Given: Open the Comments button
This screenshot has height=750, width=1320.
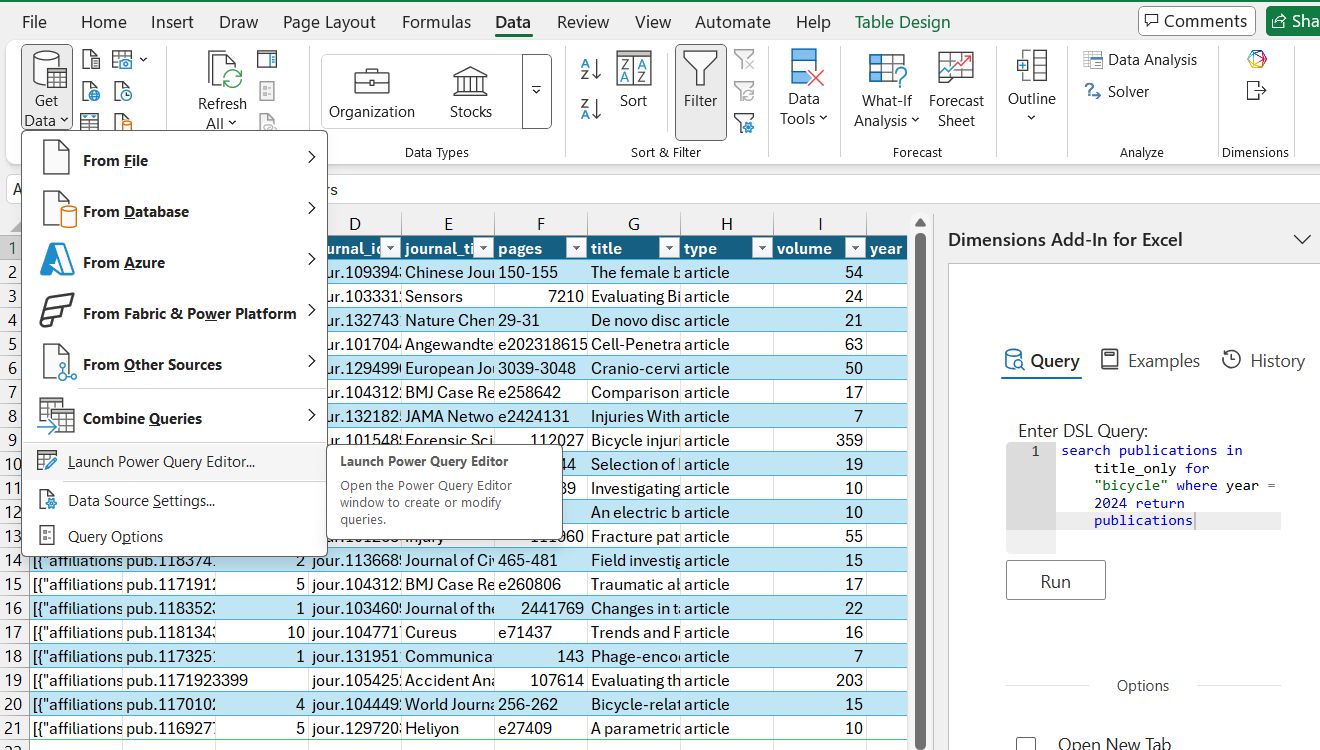Looking at the screenshot, I should pos(1196,21).
